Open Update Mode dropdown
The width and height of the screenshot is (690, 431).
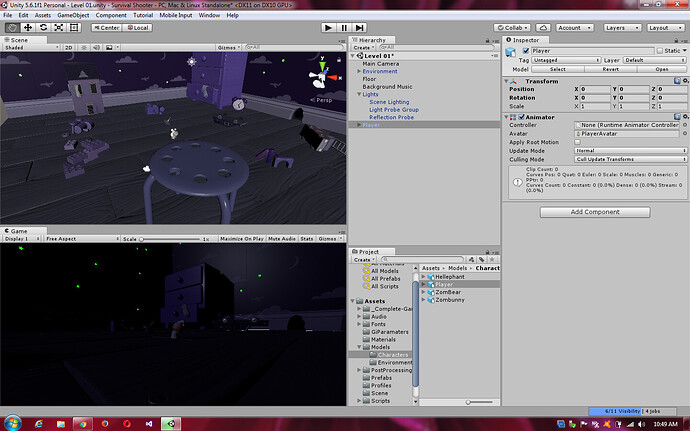click(630, 151)
